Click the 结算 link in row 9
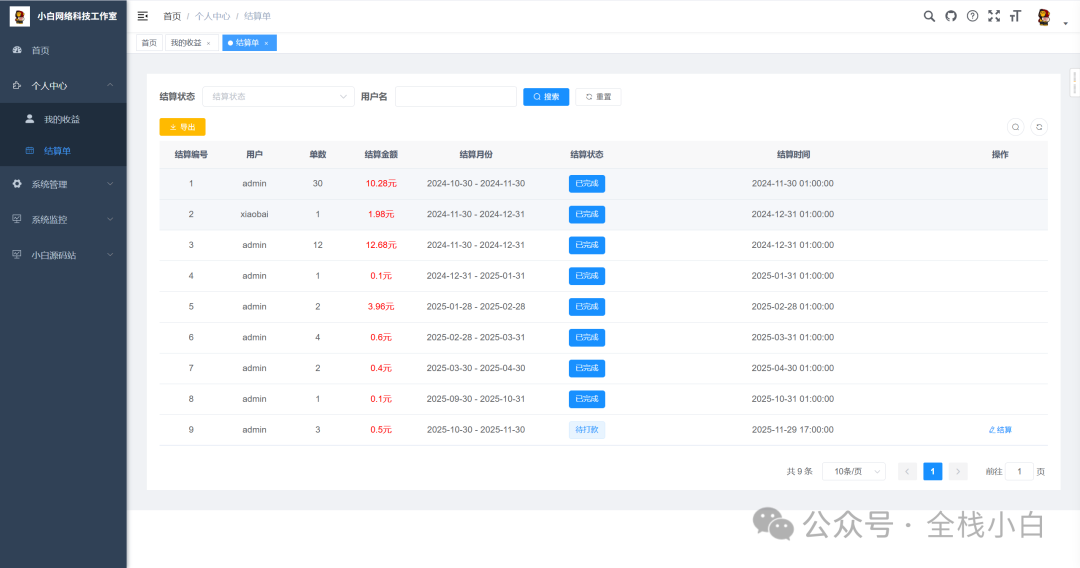This screenshot has height=568, width=1080. point(1000,430)
